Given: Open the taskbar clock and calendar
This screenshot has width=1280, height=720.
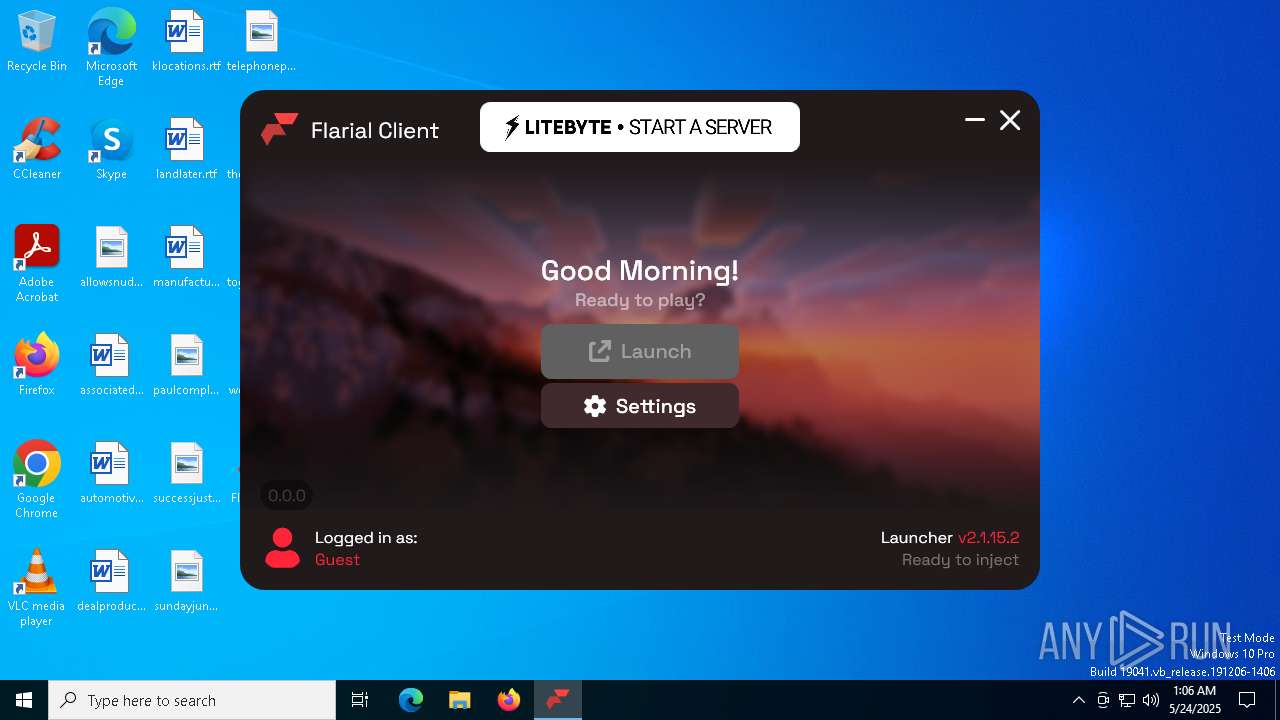Looking at the screenshot, I should pyautogui.click(x=1195, y=700).
